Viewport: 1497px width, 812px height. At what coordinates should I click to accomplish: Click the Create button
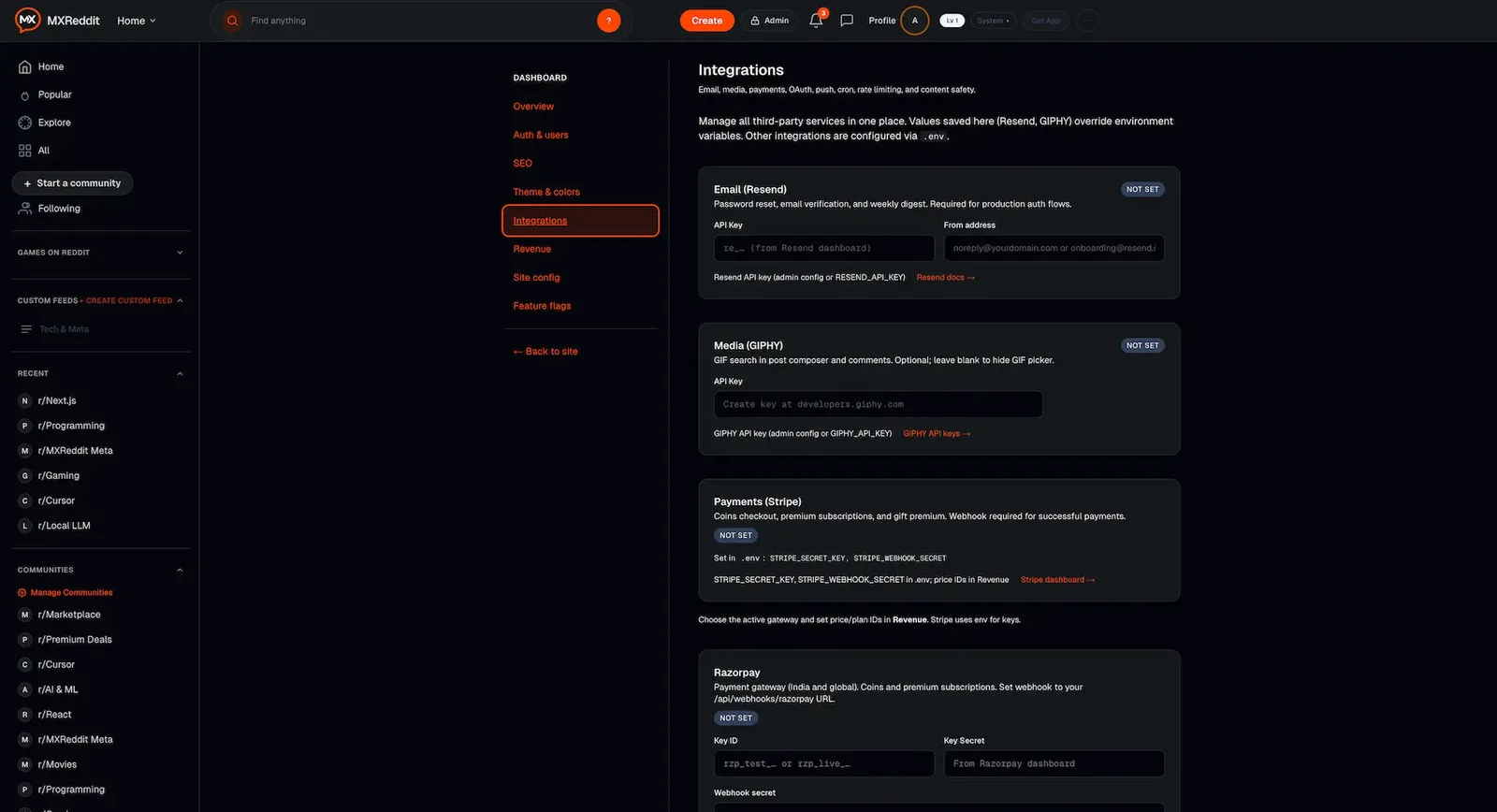pyautogui.click(x=706, y=21)
